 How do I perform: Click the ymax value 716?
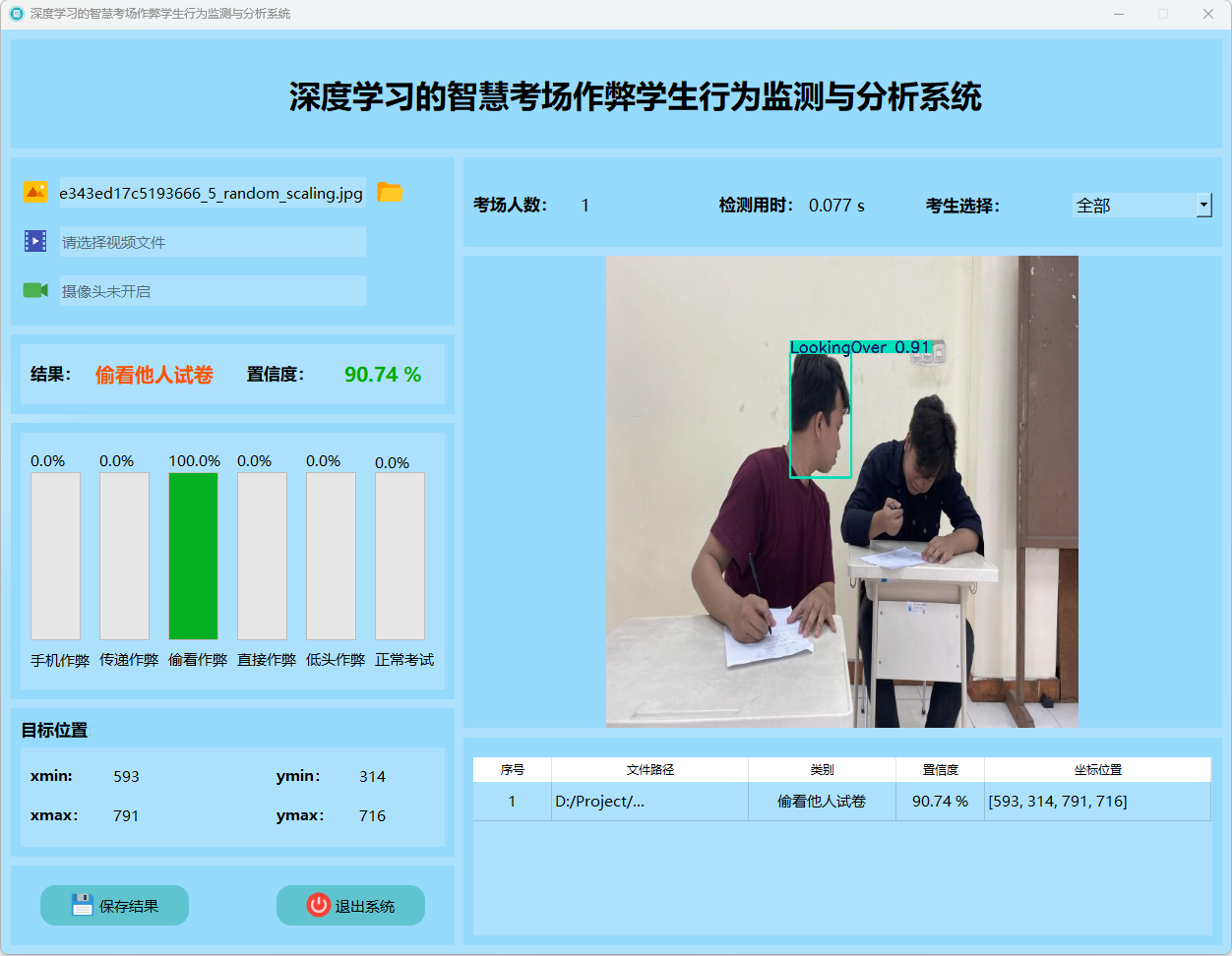pos(372,815)
